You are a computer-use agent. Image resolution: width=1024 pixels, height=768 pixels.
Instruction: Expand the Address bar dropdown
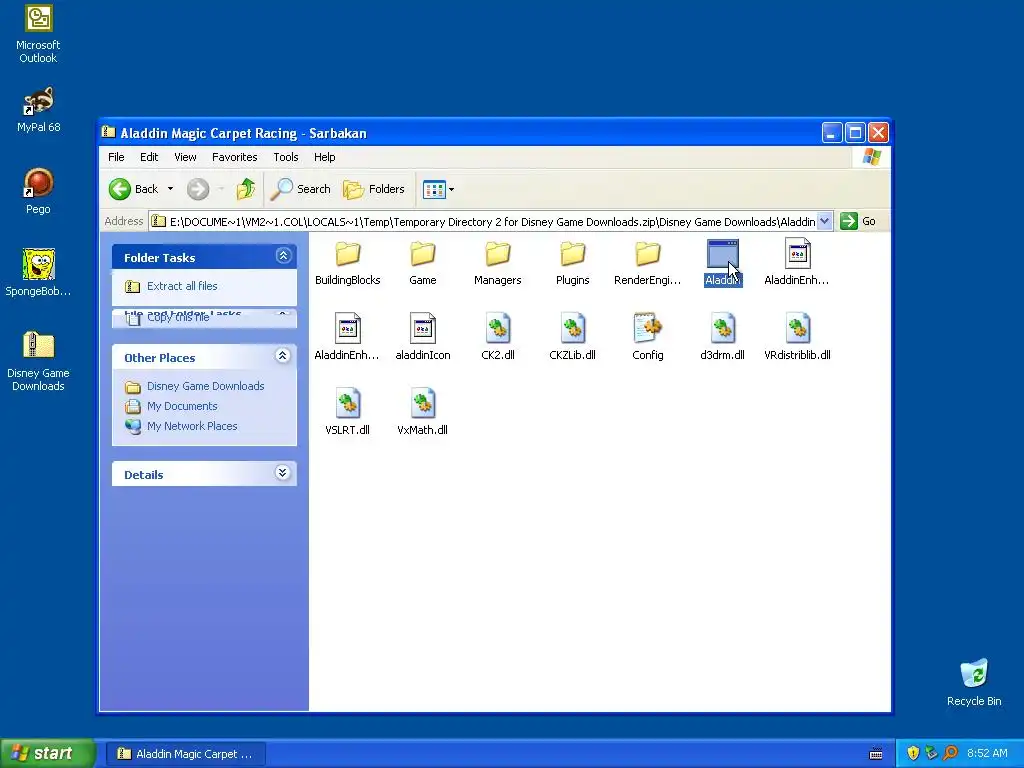click(x=825, y=221)
